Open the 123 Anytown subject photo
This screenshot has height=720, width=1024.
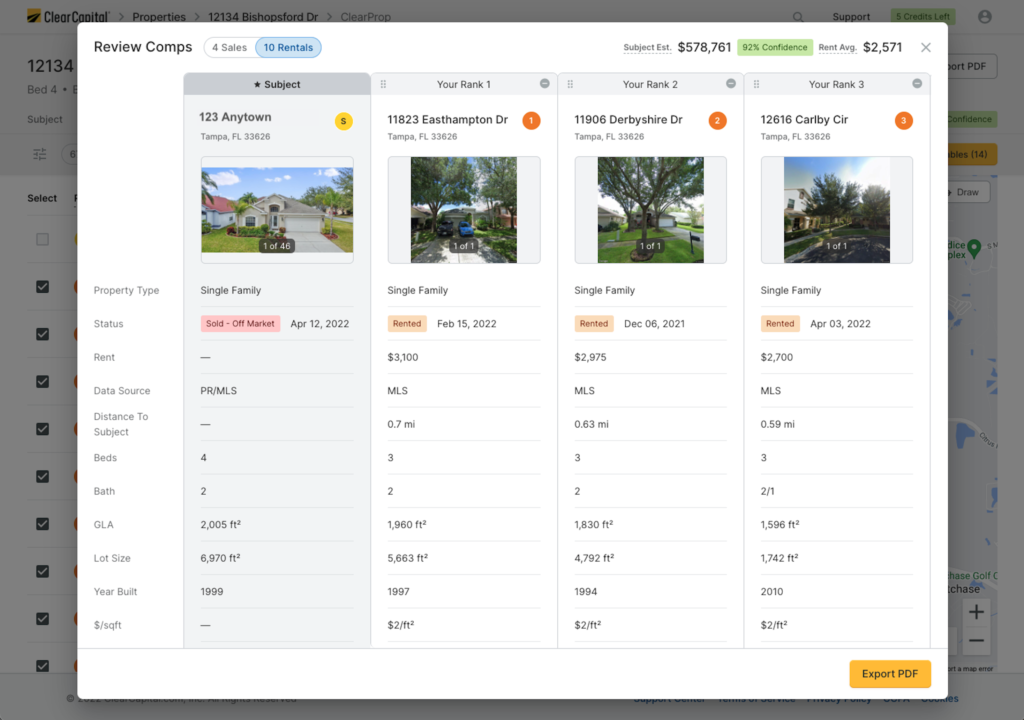point(277,210)
